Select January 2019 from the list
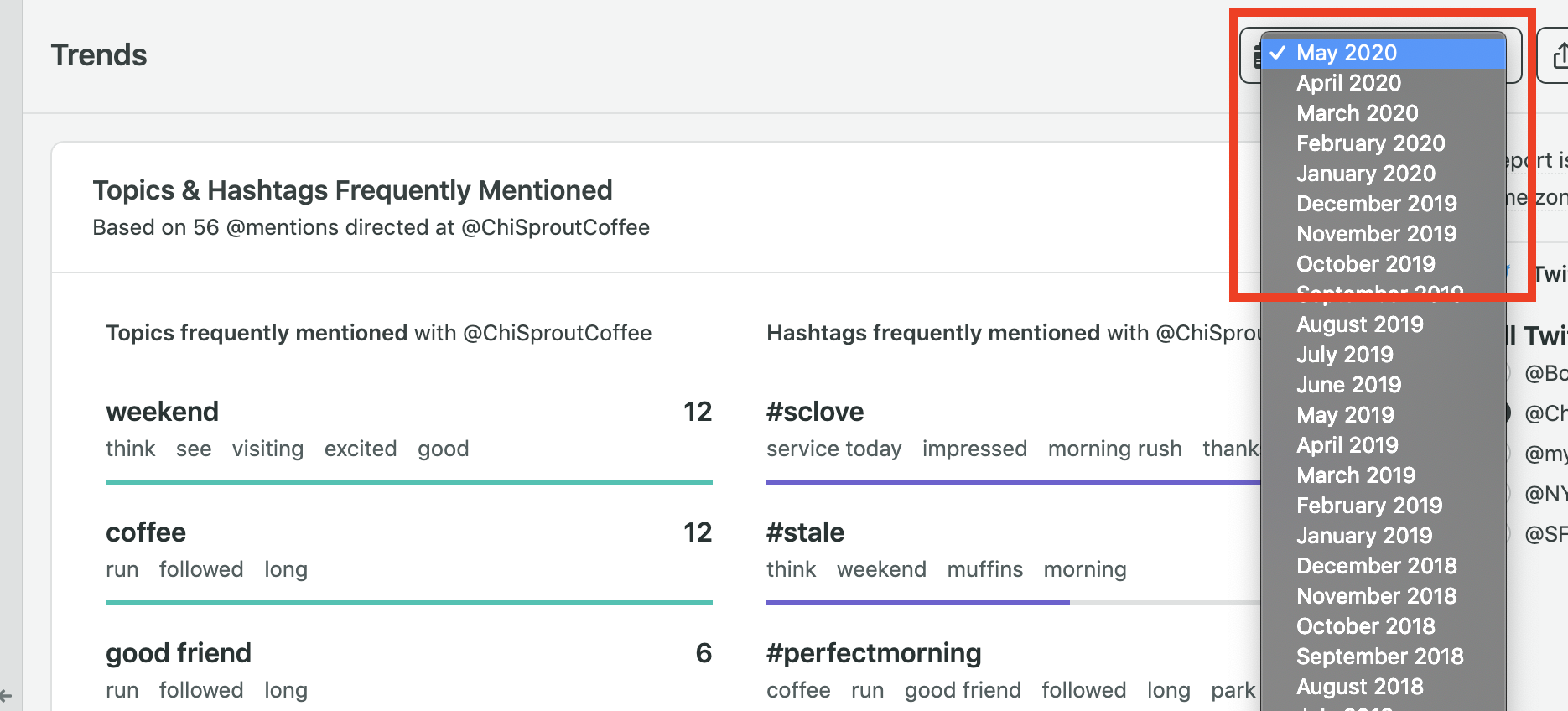This screenshot has width=1568, height=711. coord(1364,536)
